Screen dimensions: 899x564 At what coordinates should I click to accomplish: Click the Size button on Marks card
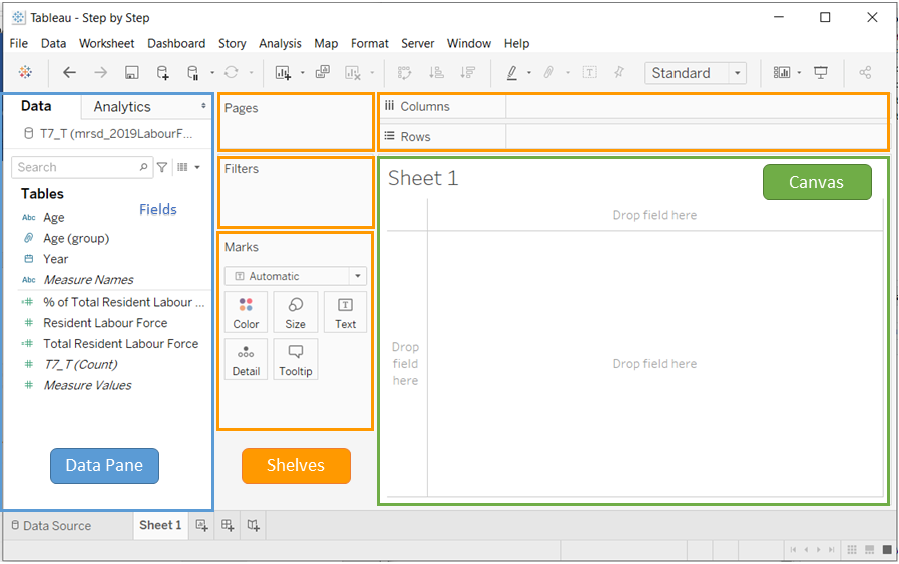[295, 312]
